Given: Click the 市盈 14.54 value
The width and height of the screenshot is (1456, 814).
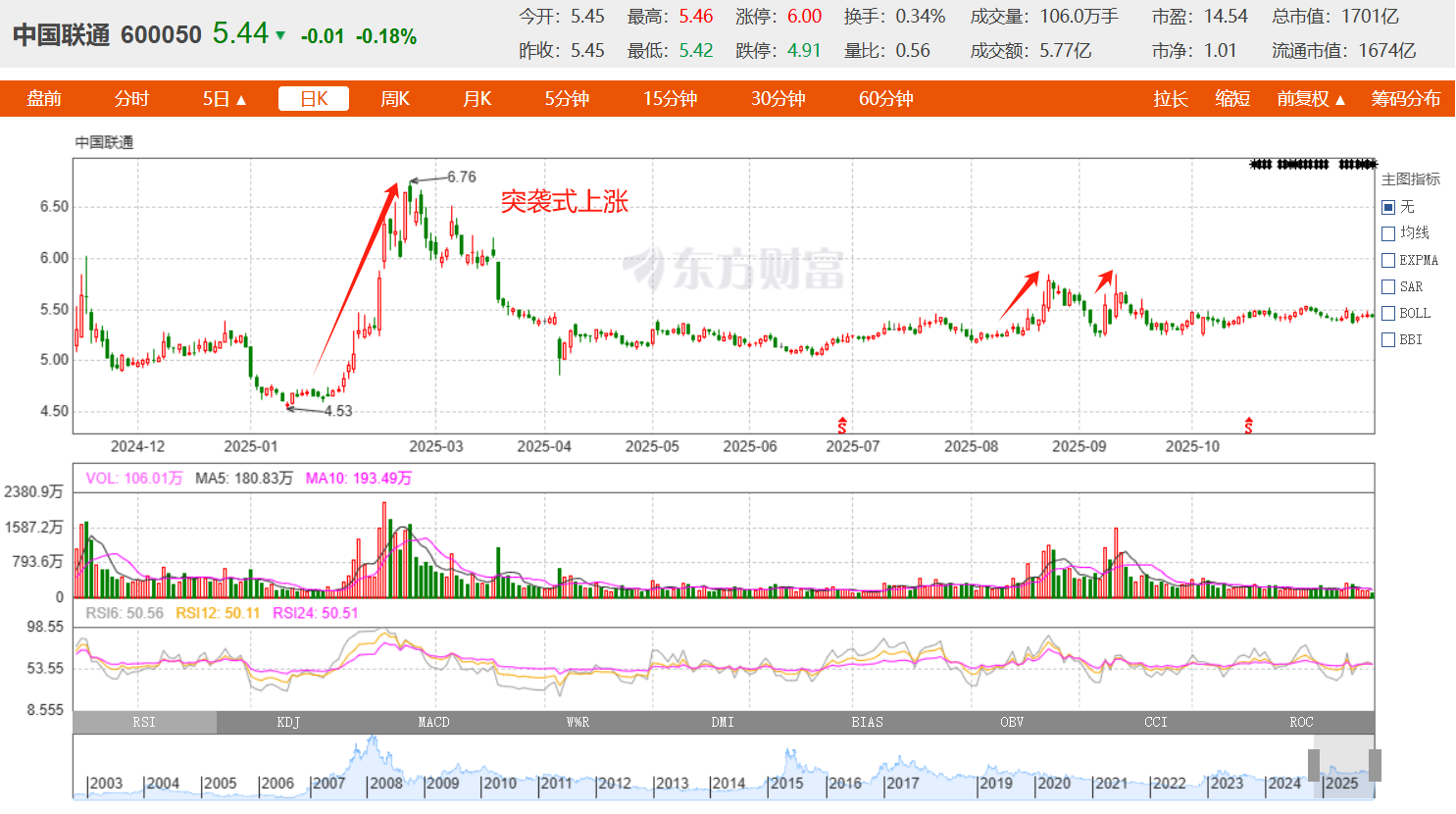Looking at the screenshot, I should pyautogui.click(x=1226, y=17).
